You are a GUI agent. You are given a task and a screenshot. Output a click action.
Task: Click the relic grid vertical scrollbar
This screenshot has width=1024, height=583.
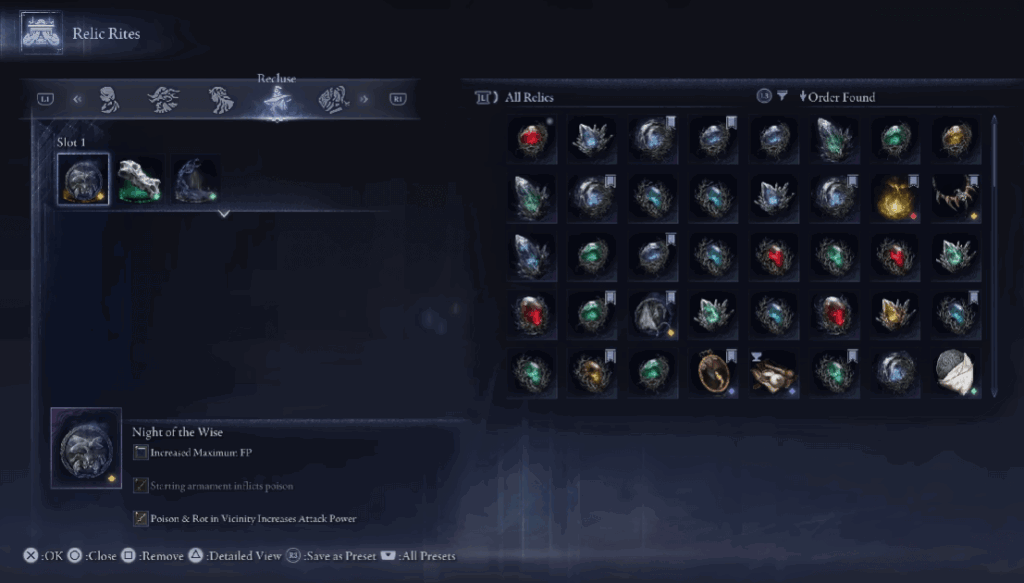point(994,256)
